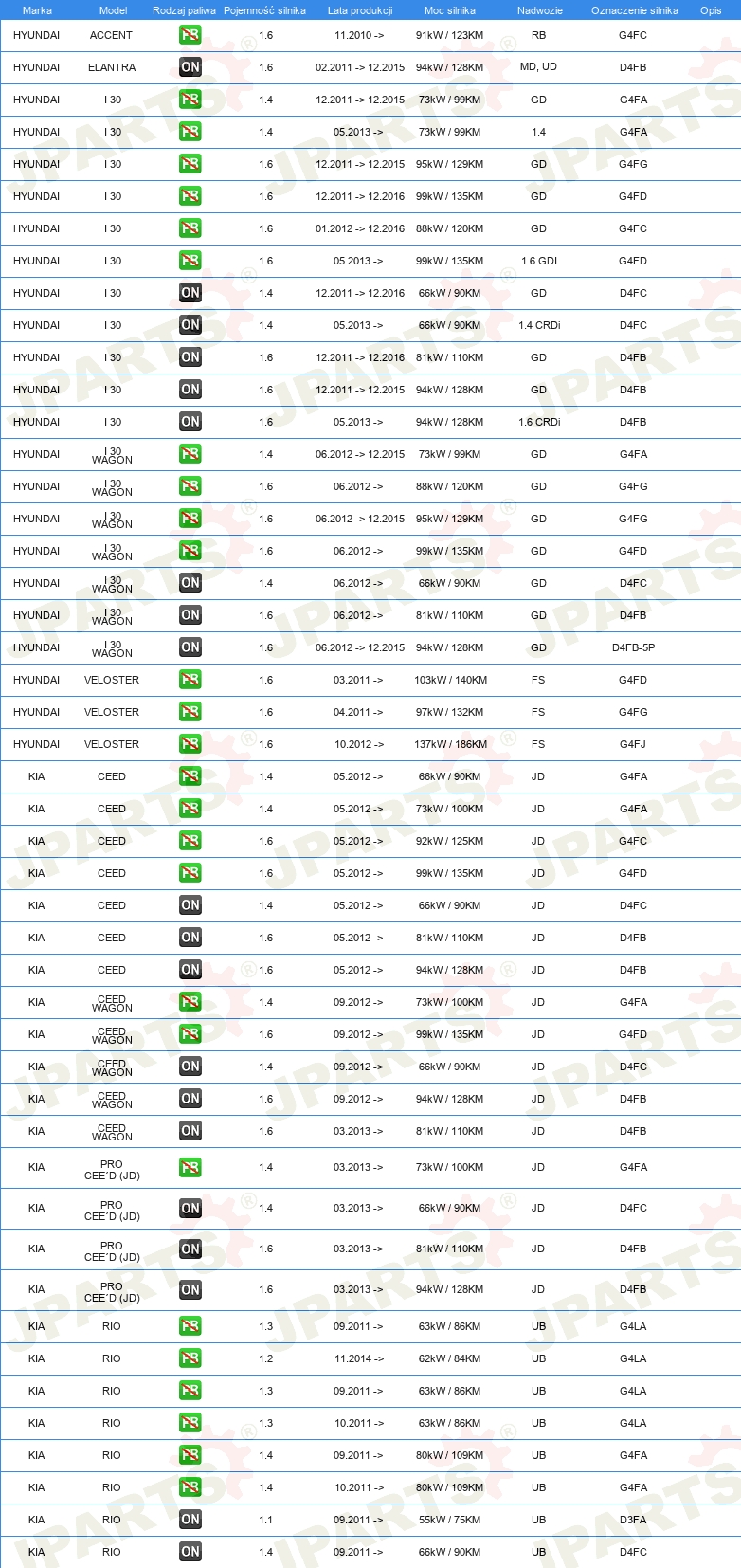Click ON icon in Pro Cee'd 81kW / 110KM row

coord(190,1249)
